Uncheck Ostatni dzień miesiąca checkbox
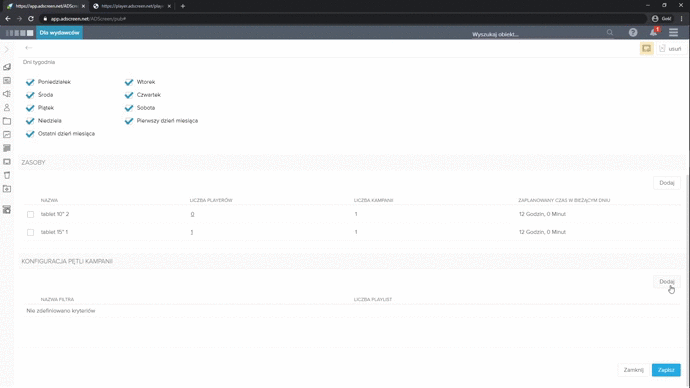The image size is (690, 388). coord(30,134)
